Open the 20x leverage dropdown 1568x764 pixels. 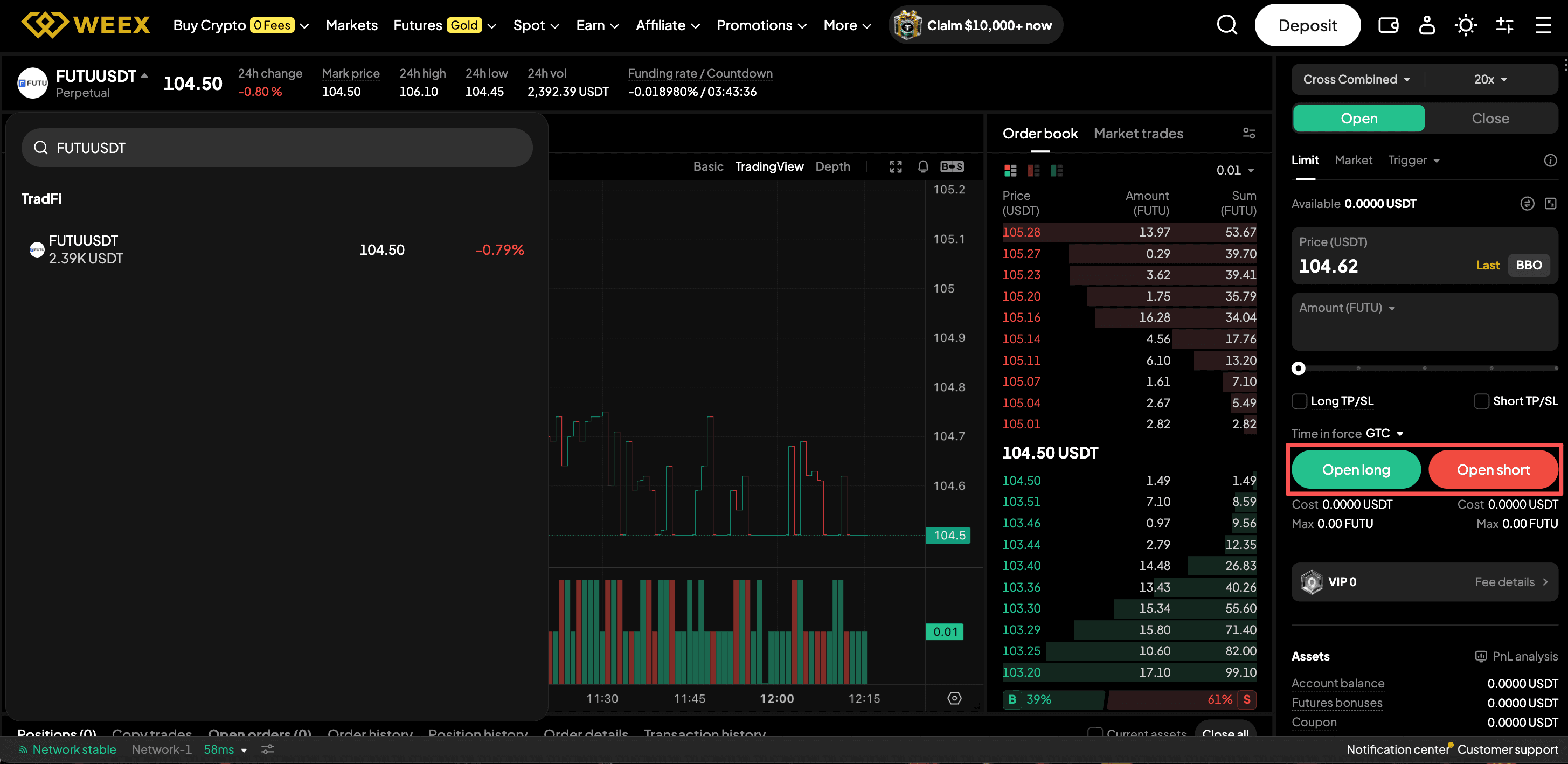coord(1490,79)
